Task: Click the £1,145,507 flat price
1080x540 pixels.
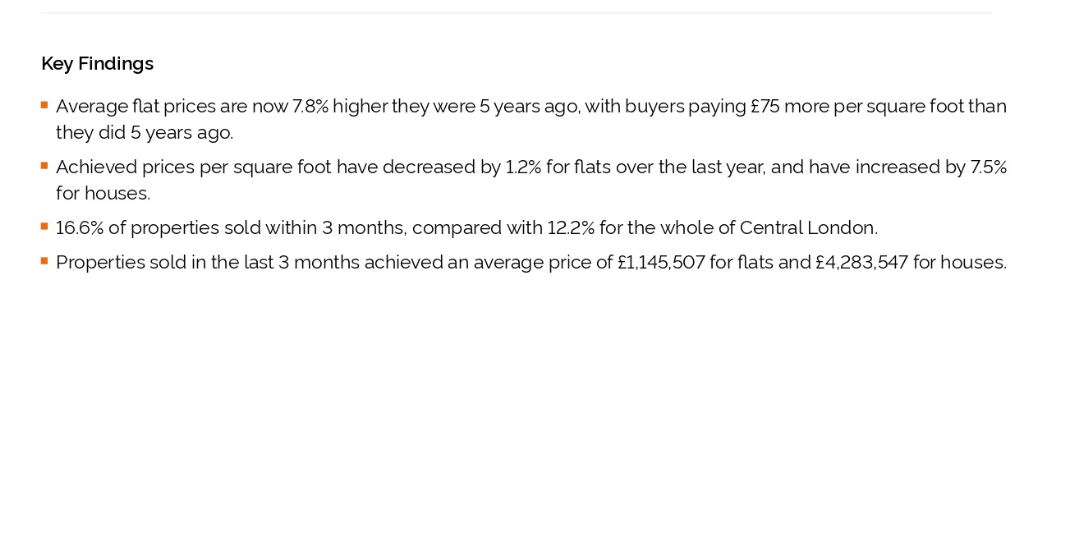Action: (661, 262)
